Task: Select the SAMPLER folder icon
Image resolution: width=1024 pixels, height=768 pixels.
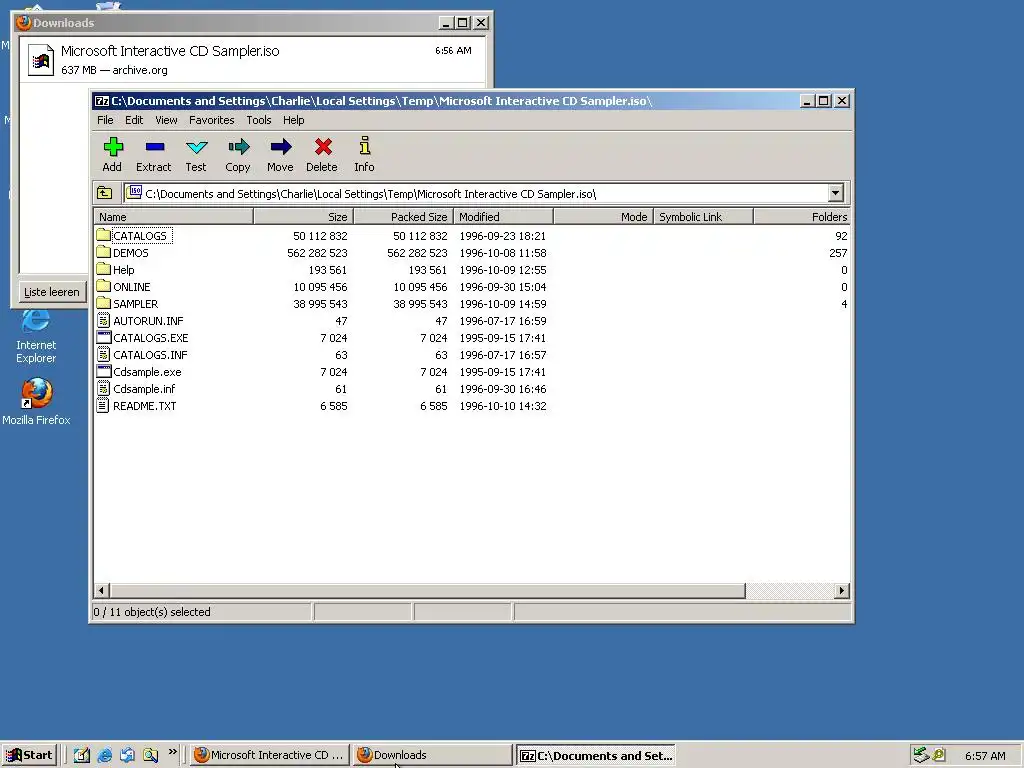Action: pyautogui.click(x=103, y=303)
